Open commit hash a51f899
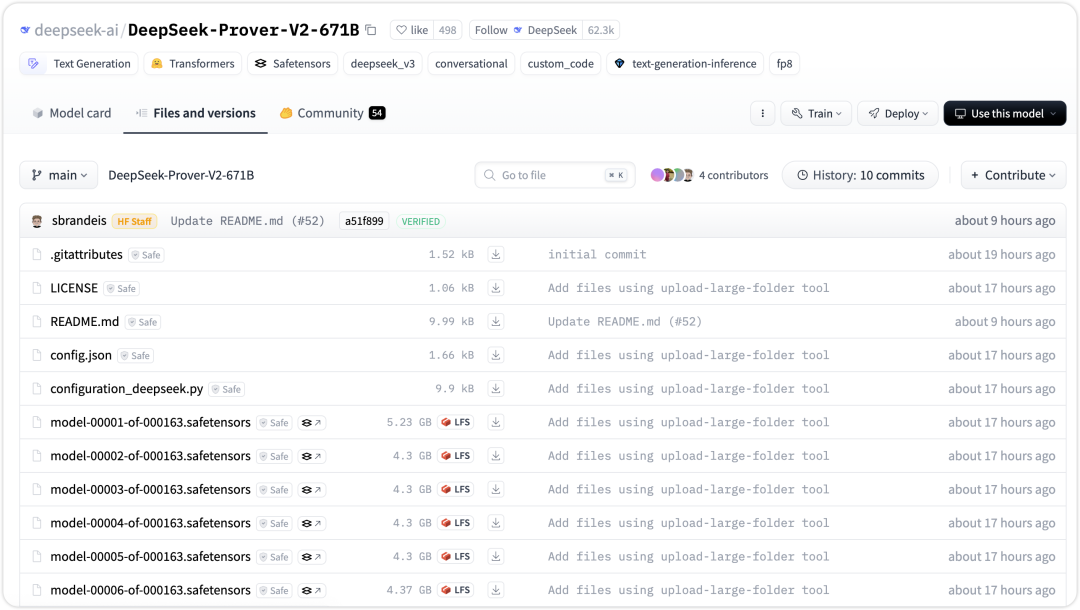The image size is (1080, 610). click(364, 221)
